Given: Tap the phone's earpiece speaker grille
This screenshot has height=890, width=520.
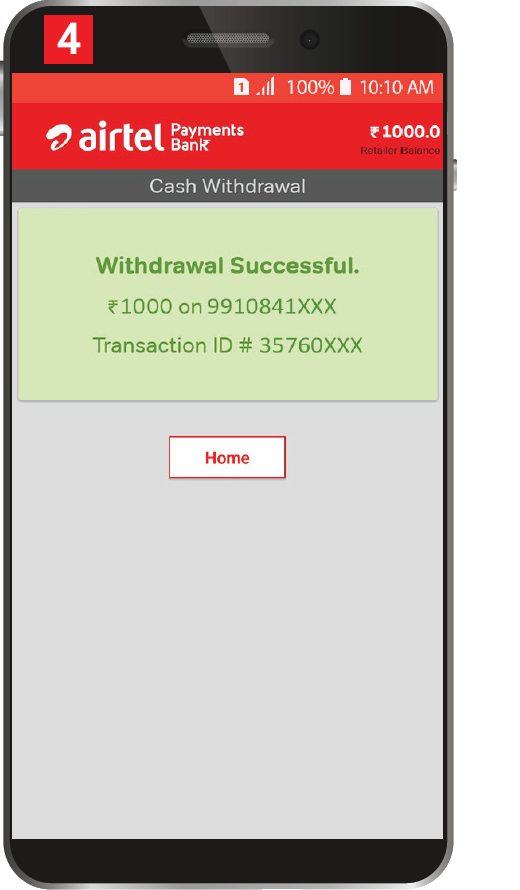Looking at the screenshot, I should point(228,39).
